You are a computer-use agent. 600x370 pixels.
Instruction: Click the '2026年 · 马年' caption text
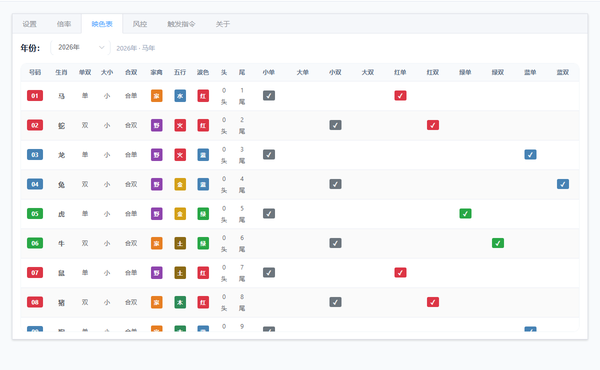tap(135, 48)
